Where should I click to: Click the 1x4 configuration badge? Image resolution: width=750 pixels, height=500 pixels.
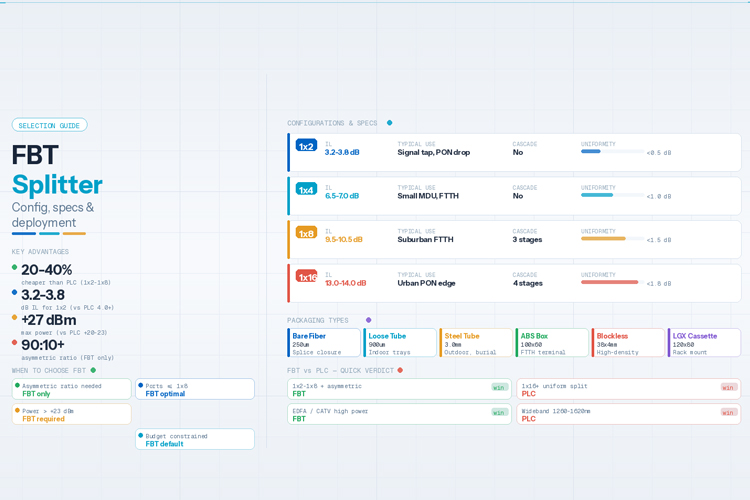(306, 189)
